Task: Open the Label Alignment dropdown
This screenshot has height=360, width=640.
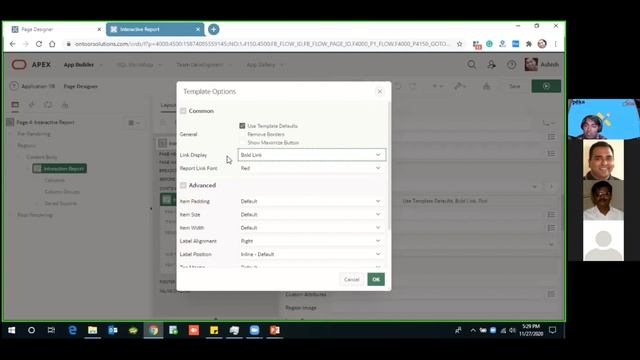Action: (x=311, y=241)
